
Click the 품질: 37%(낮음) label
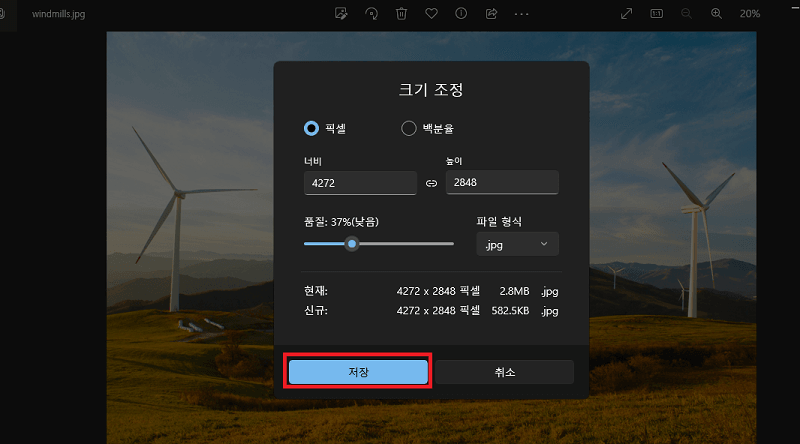point(341,221)
